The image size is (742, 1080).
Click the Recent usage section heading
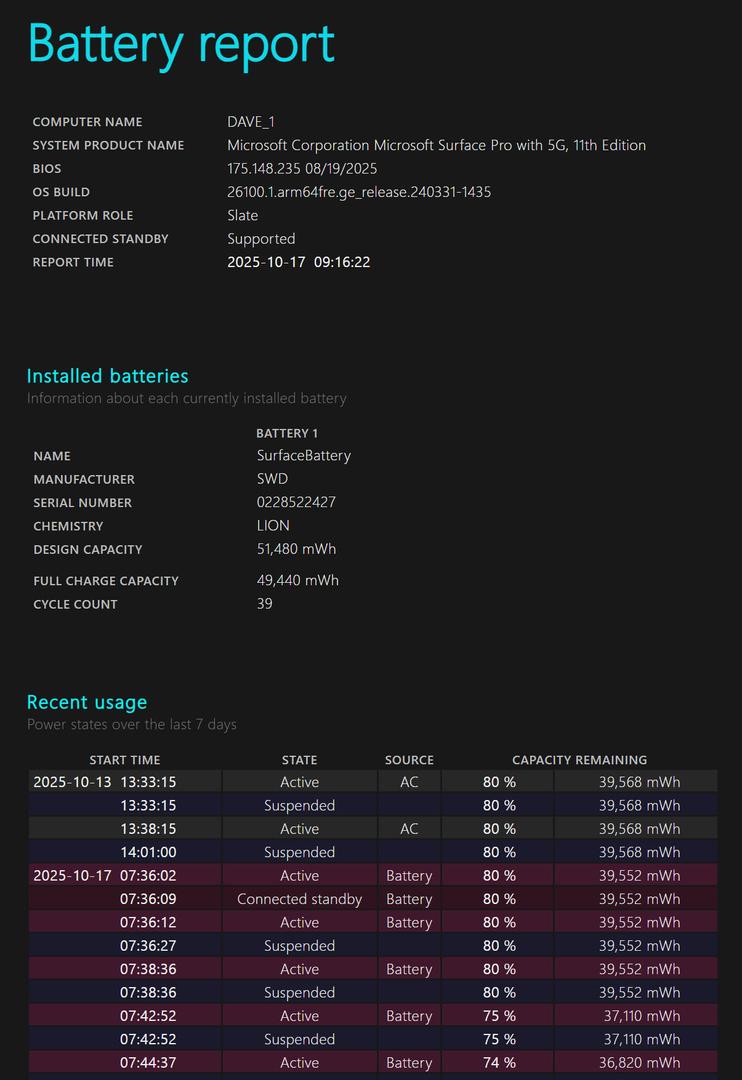point(87,702)
